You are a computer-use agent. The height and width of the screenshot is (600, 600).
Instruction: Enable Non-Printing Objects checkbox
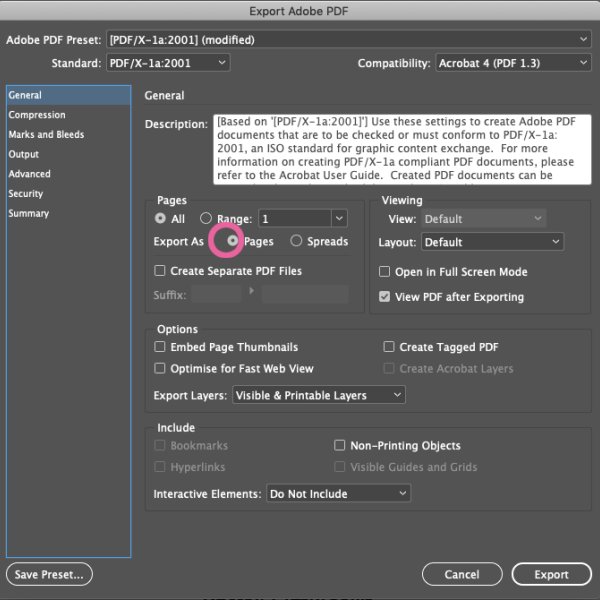click(x=339, y=445)
